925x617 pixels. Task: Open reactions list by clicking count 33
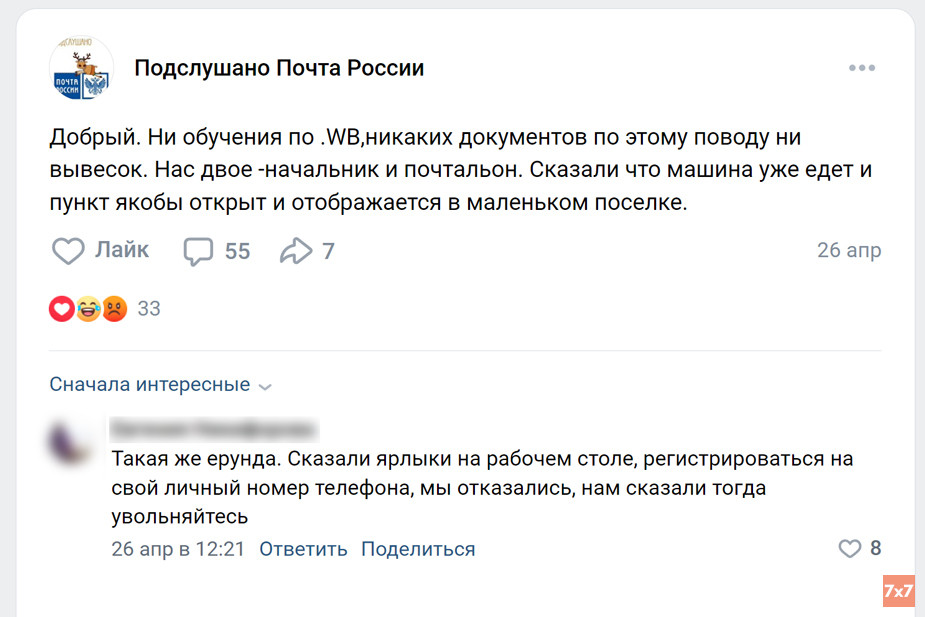(x=148, y=308)
